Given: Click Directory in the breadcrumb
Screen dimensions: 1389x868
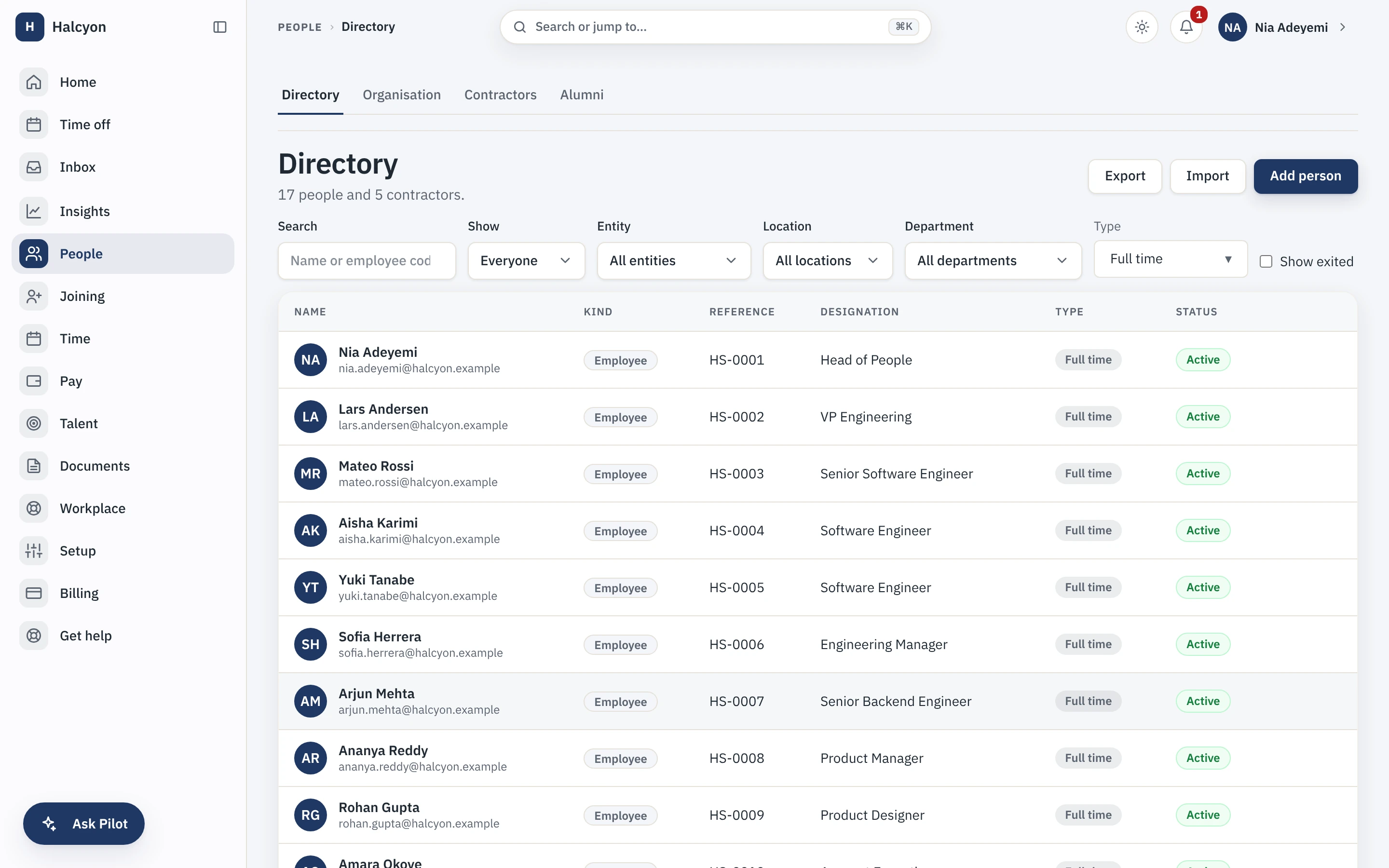Looking at the screenshot, I should click(368, 27).
